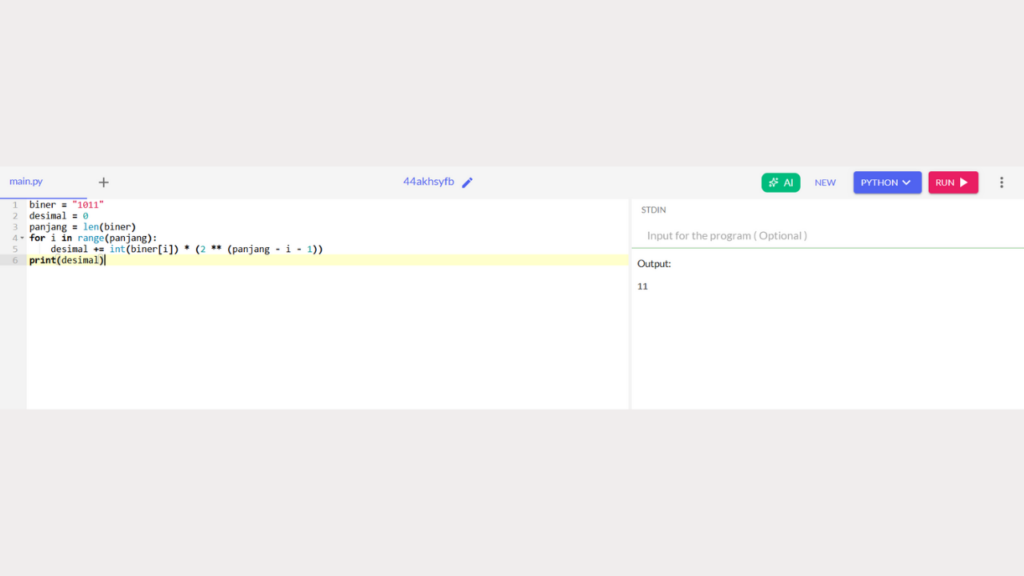1024x576 pixels.
Task: Click the pencil icon to rename the project
Action: coord(467,182)
